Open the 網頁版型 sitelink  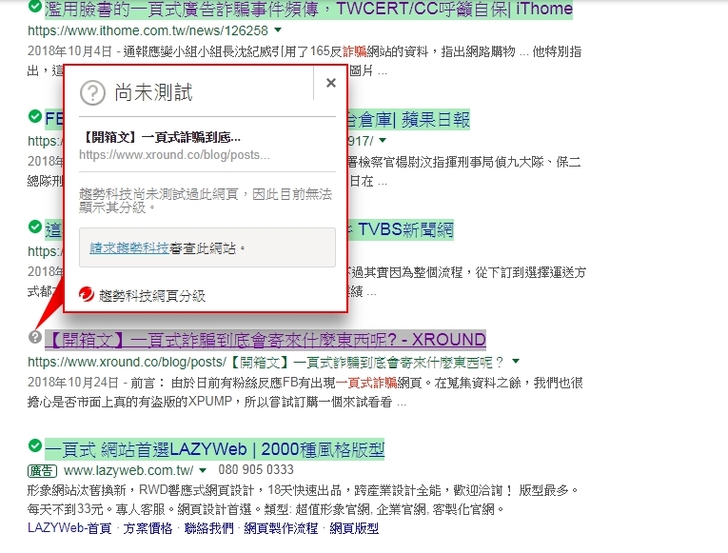pos(354,528)
